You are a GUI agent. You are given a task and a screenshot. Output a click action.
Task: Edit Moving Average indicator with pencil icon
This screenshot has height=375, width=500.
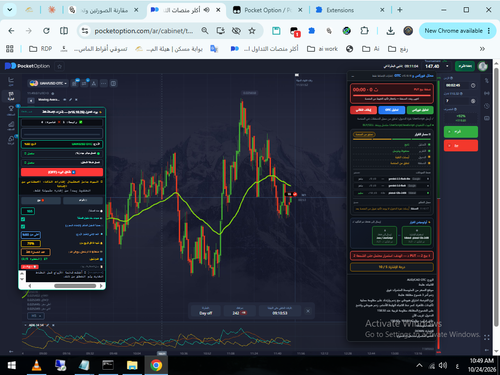point(71,100)
